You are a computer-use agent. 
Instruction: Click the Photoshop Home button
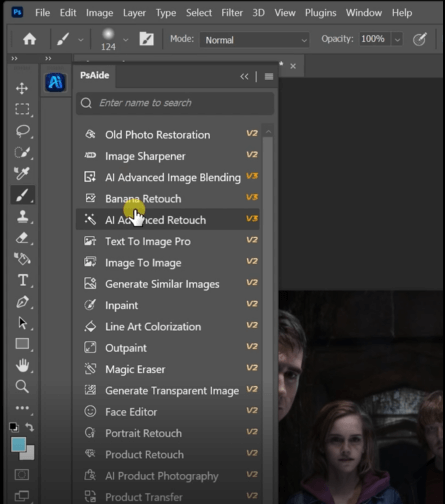29,39
